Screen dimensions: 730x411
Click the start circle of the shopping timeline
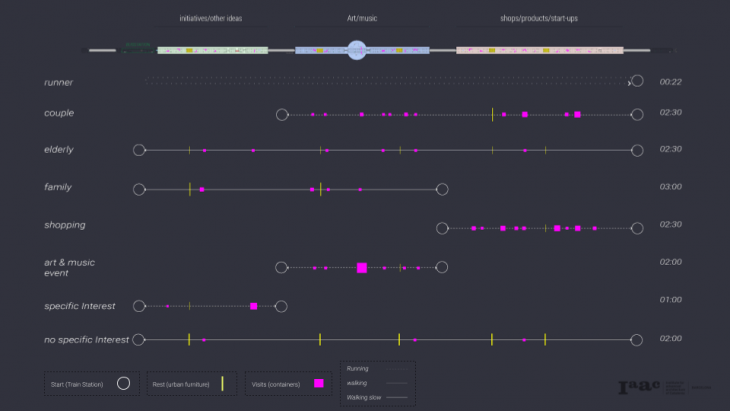click(x=442, y=228)
